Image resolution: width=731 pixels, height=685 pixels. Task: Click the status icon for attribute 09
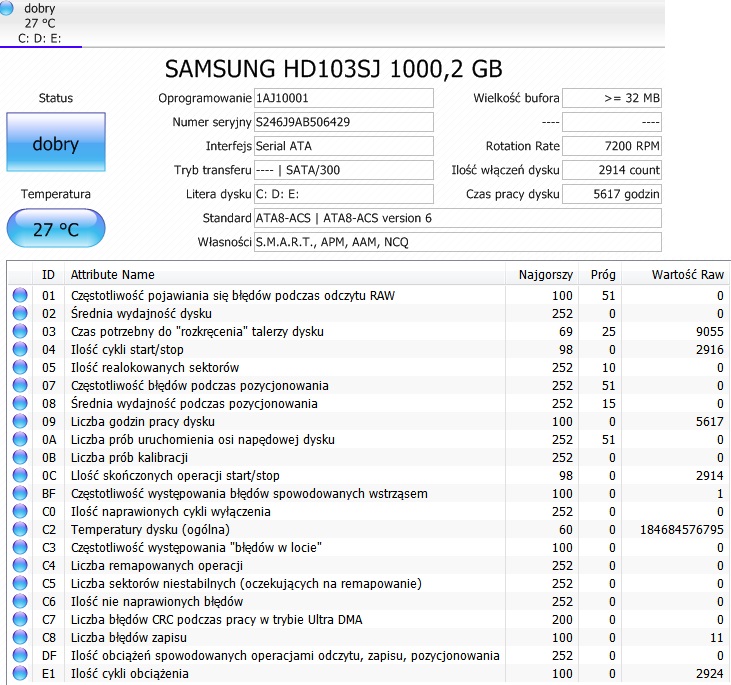click(20, 422)
